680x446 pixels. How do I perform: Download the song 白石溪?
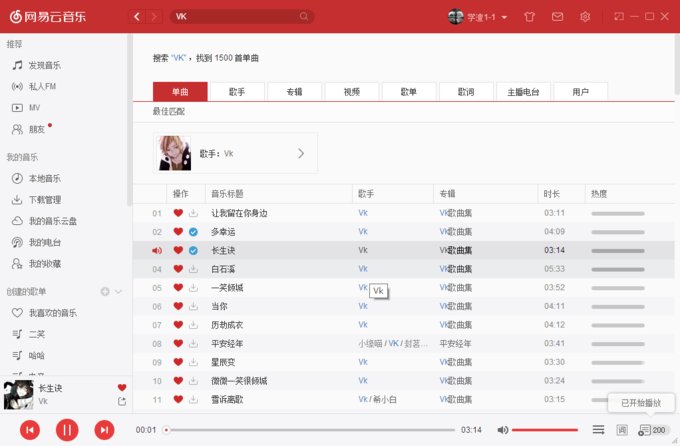[193, 269]
